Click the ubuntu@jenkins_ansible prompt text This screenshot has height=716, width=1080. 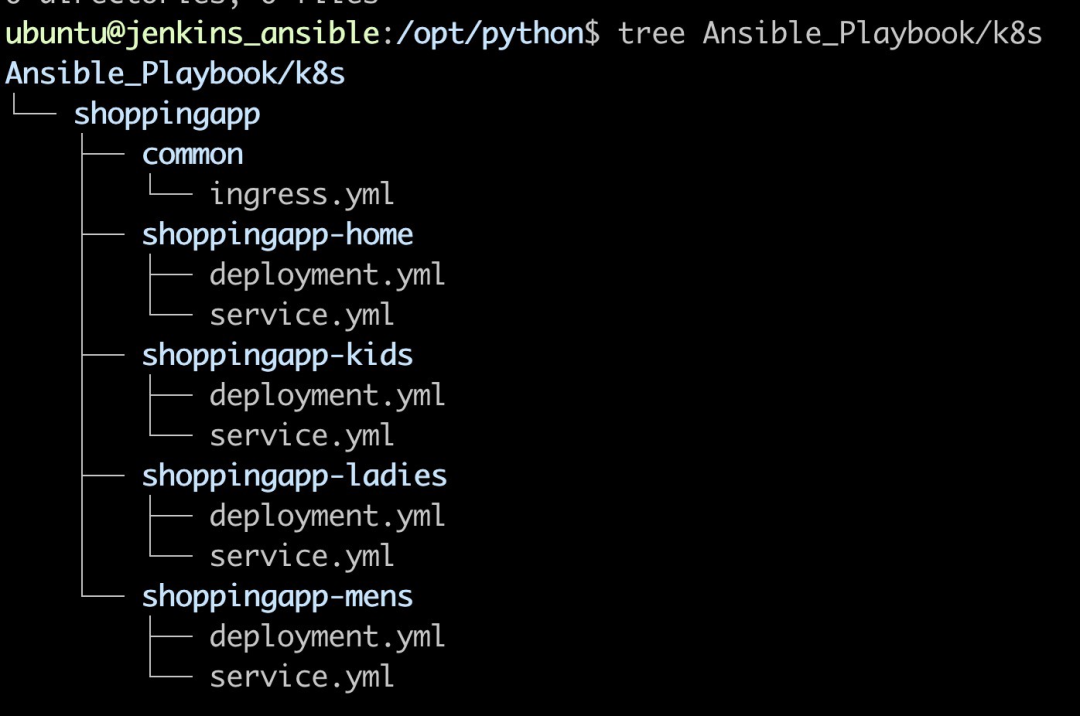coord(192,34)
